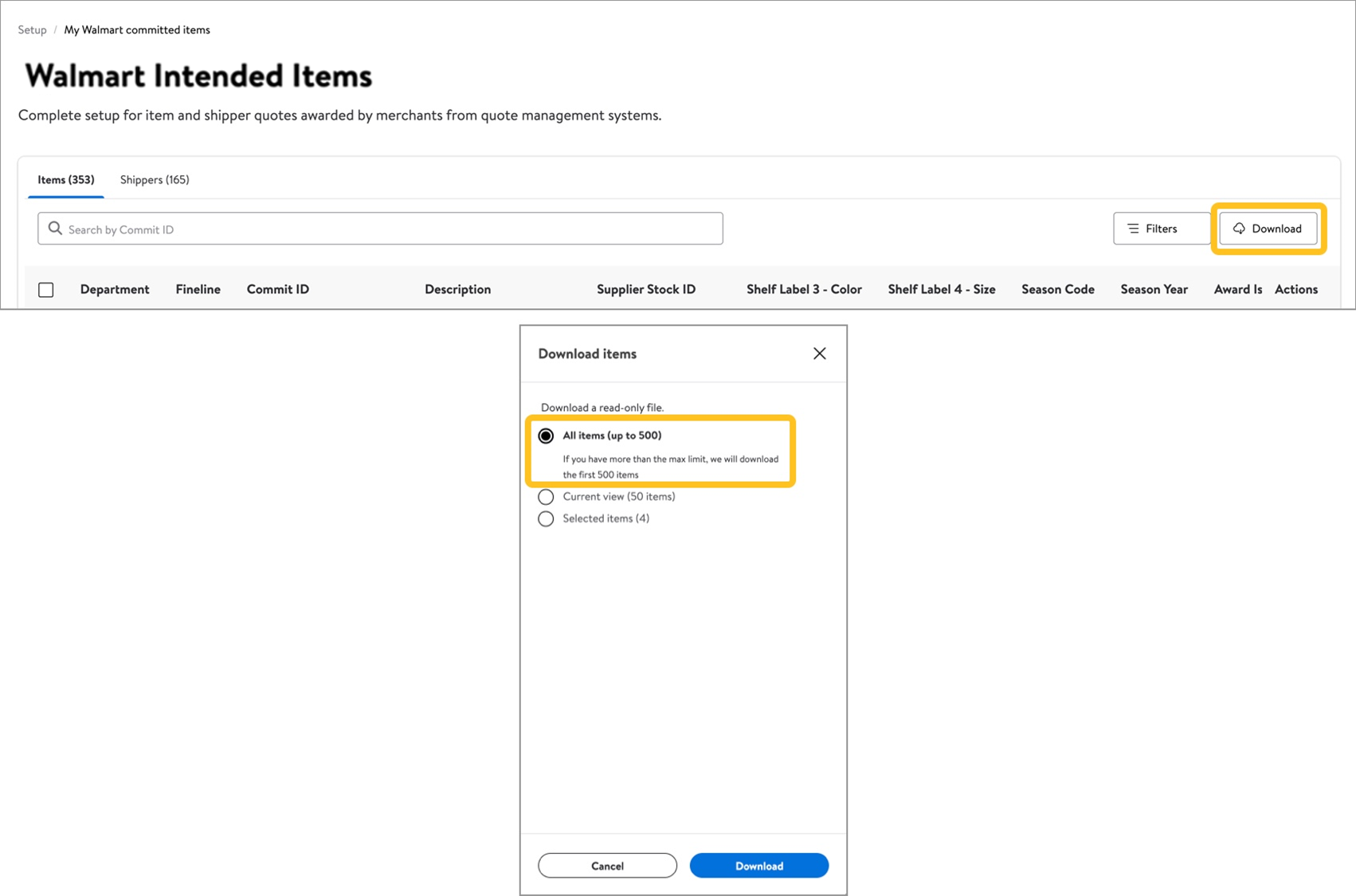The height and width of the screenshot is (896, 1356).
Task: Click the Download items dialog title
Action: tap(587, 354)
